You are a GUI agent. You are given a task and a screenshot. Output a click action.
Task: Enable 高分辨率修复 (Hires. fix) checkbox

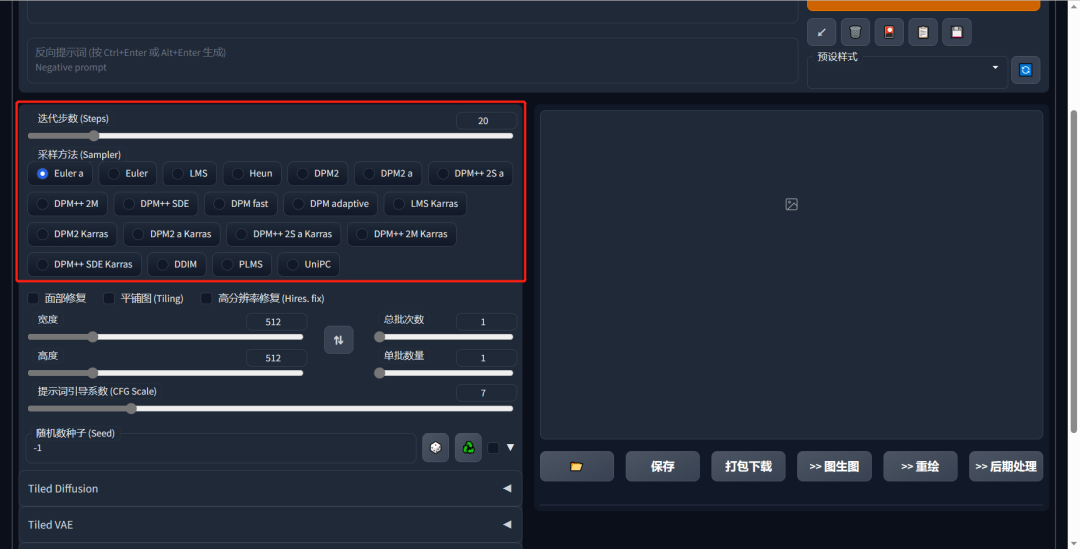pyautogui.click(x=207, y=298)
